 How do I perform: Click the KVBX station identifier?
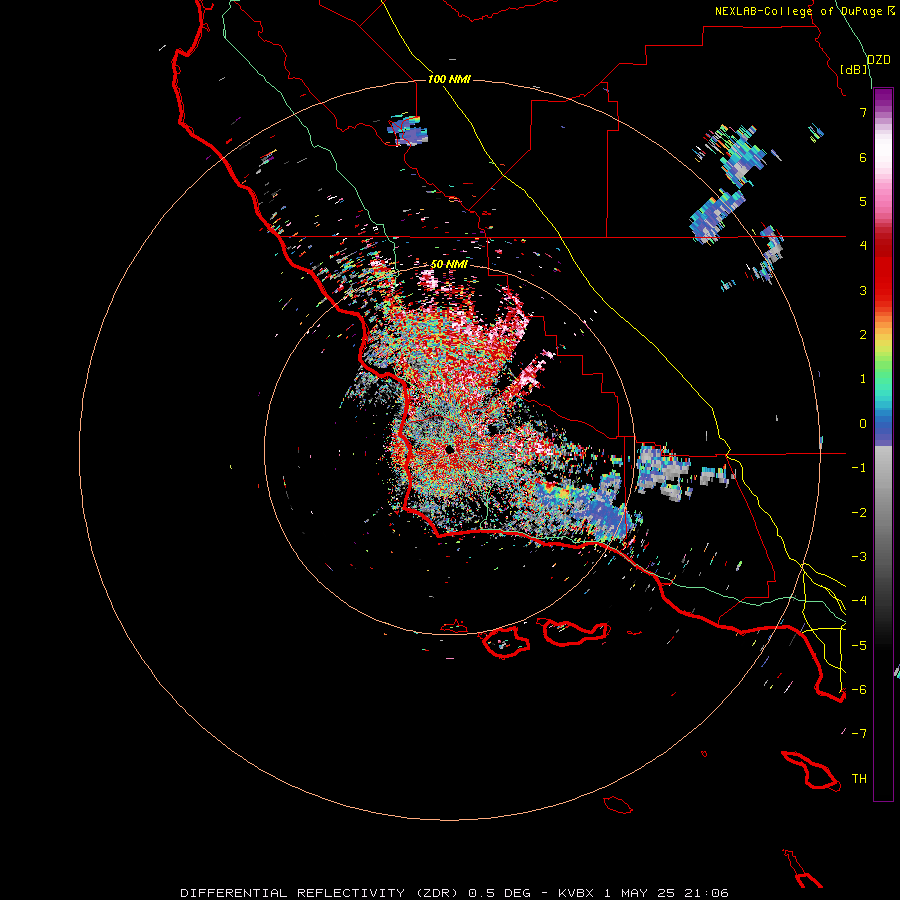coord(577,893)
